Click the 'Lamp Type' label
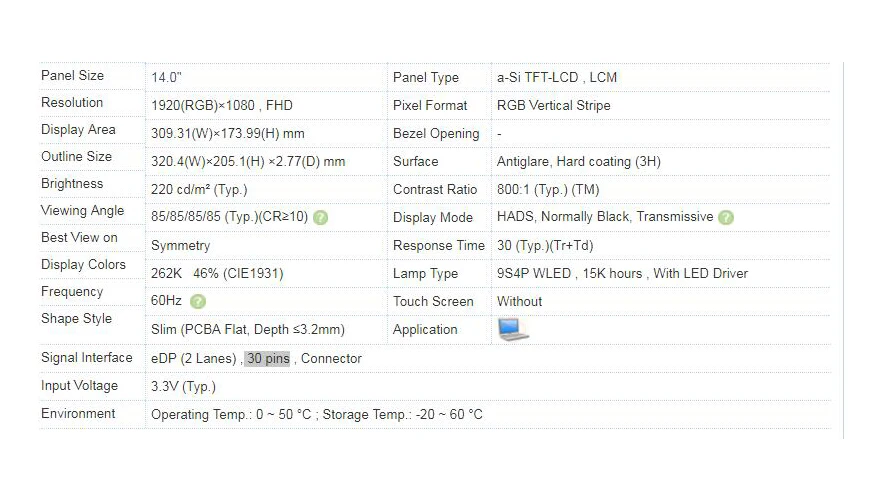The width and height of the screenshot is (872, 491). [425, 274]
